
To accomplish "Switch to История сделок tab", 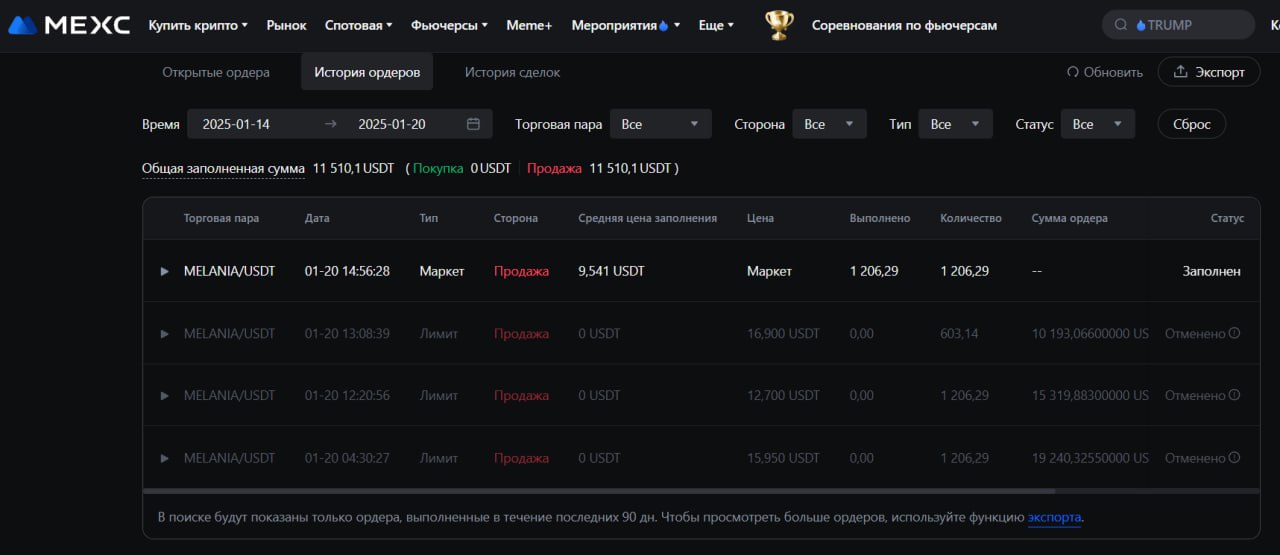I will coord(512,72).
